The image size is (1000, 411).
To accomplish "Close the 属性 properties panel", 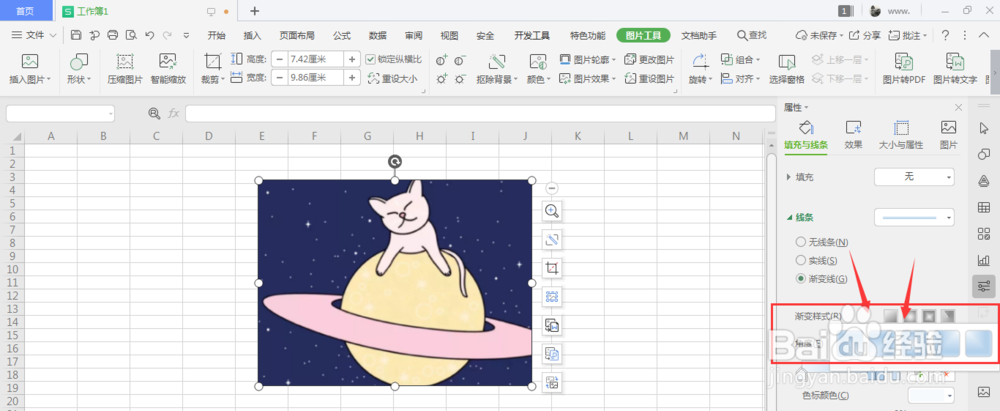I will pos(959,107).
